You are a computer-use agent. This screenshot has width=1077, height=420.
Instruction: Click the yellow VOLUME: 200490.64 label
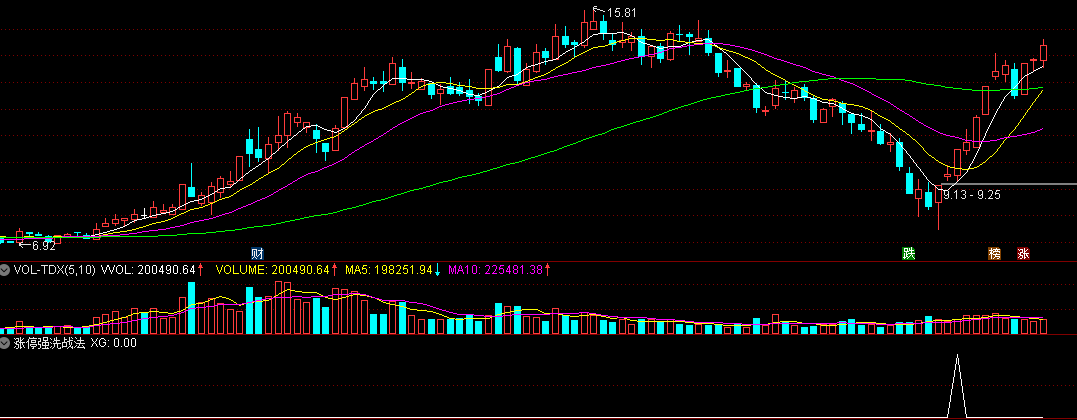273,270
